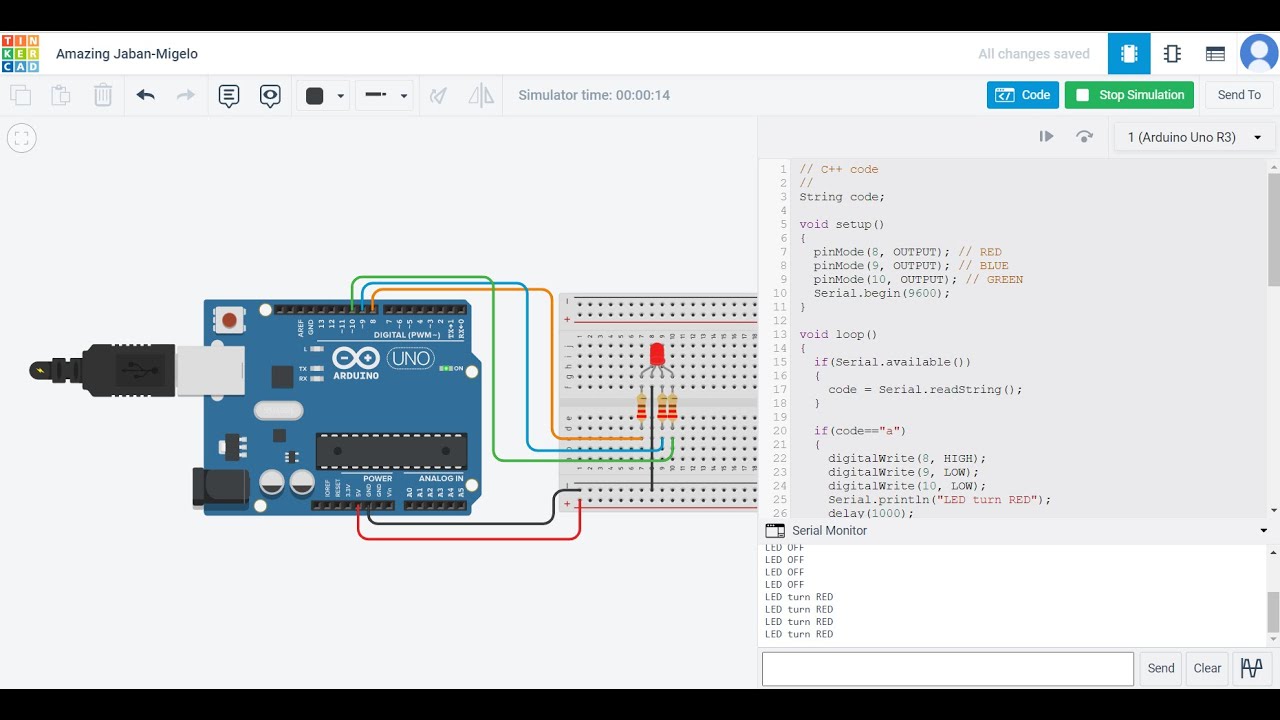Click the zoom to fit icon

pyautogui.click(x=22, y=138)
